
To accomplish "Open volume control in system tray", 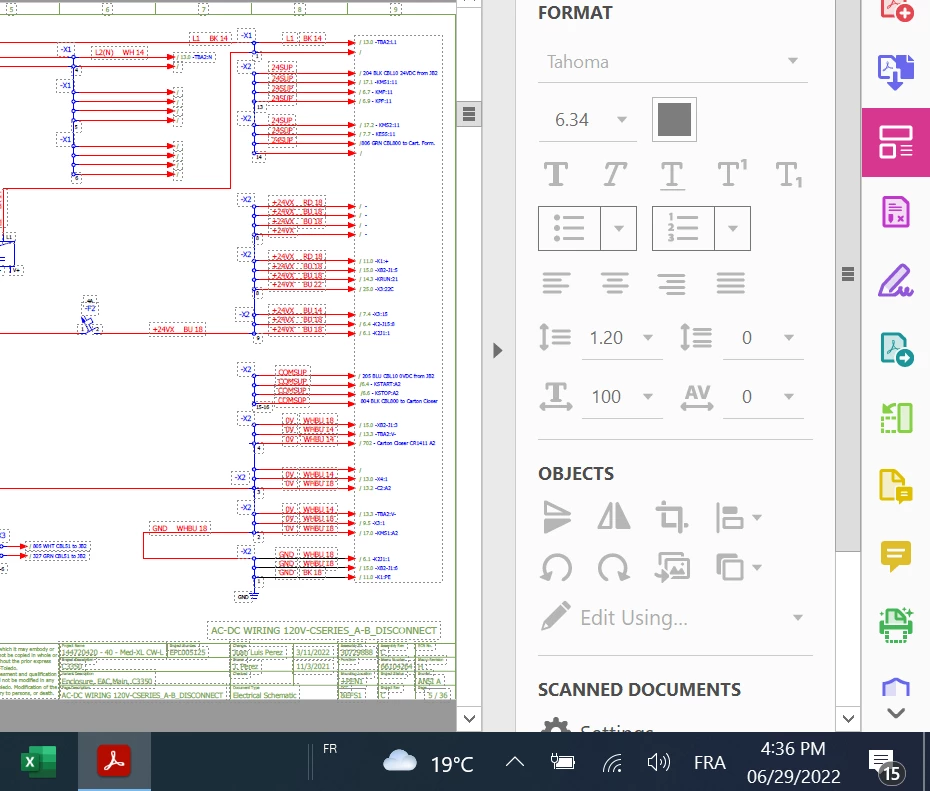I will [658, 762].
